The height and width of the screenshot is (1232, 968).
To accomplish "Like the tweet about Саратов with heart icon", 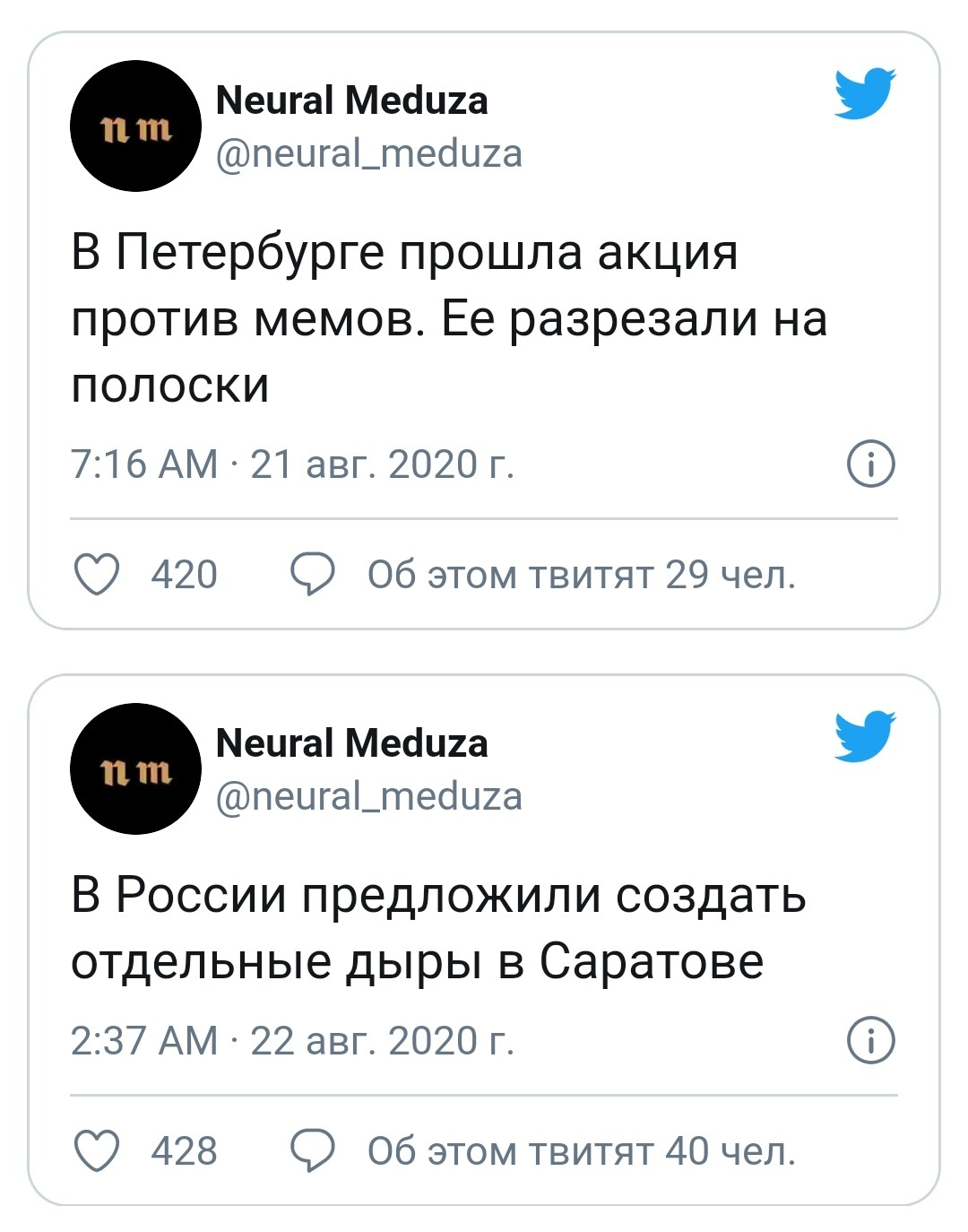I will pos(96,1151).
